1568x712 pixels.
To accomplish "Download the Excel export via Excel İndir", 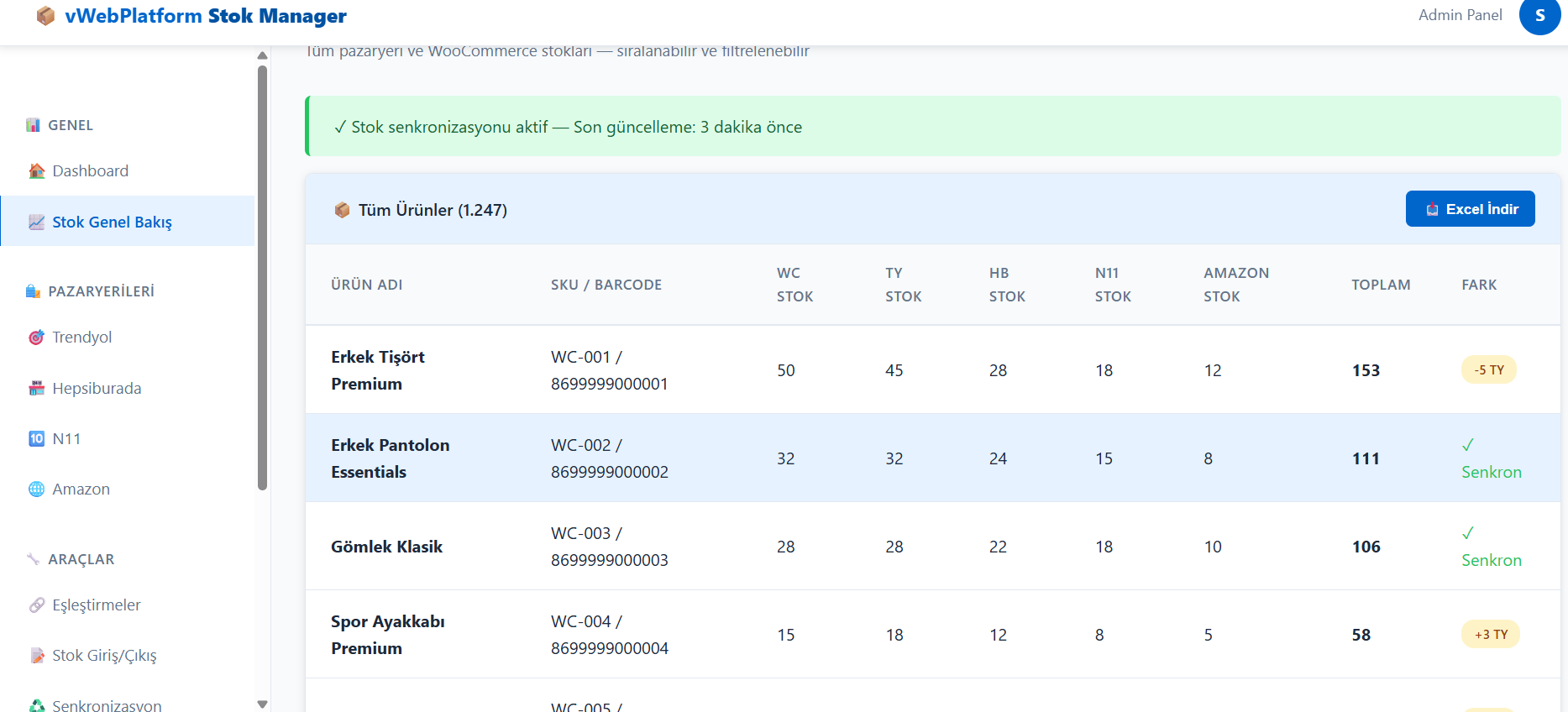I will coord(1470,209).
